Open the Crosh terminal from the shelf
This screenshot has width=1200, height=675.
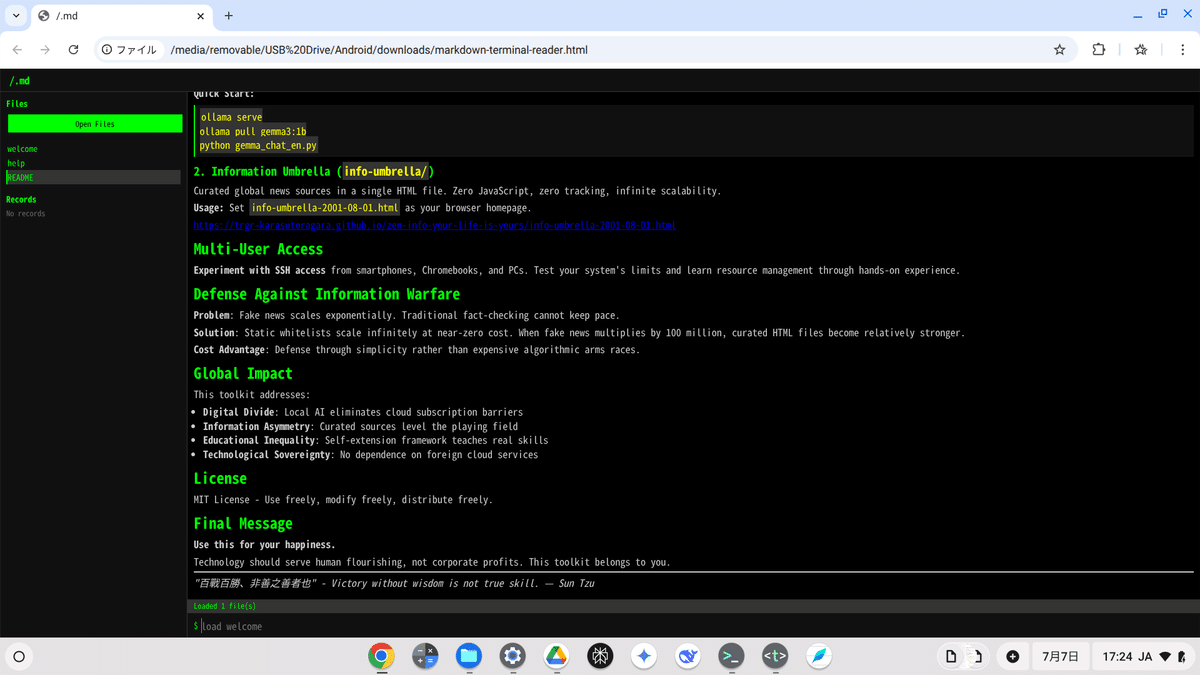coord(731,656)
